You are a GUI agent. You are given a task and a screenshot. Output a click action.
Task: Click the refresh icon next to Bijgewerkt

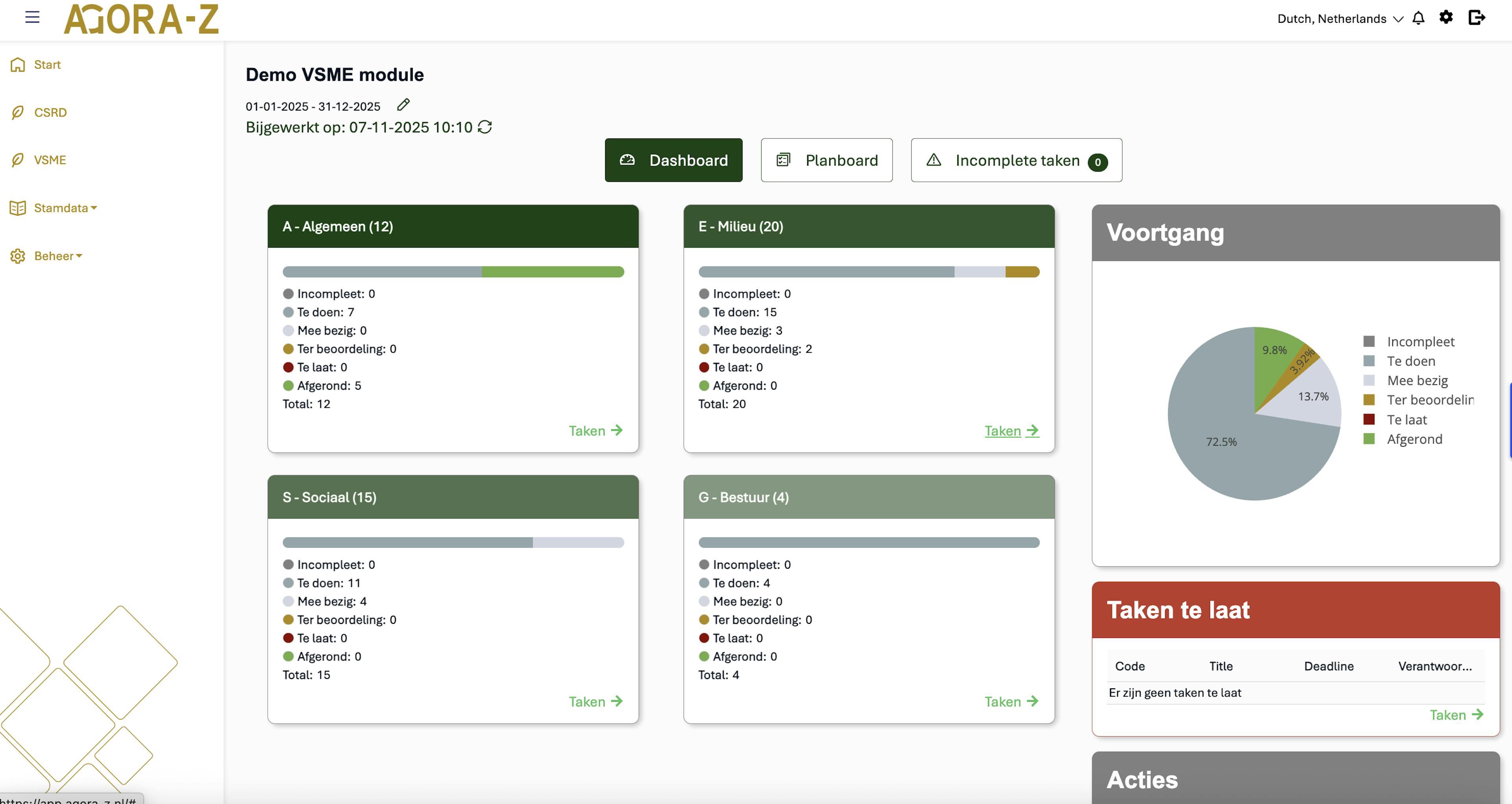[x=485, y=127]
